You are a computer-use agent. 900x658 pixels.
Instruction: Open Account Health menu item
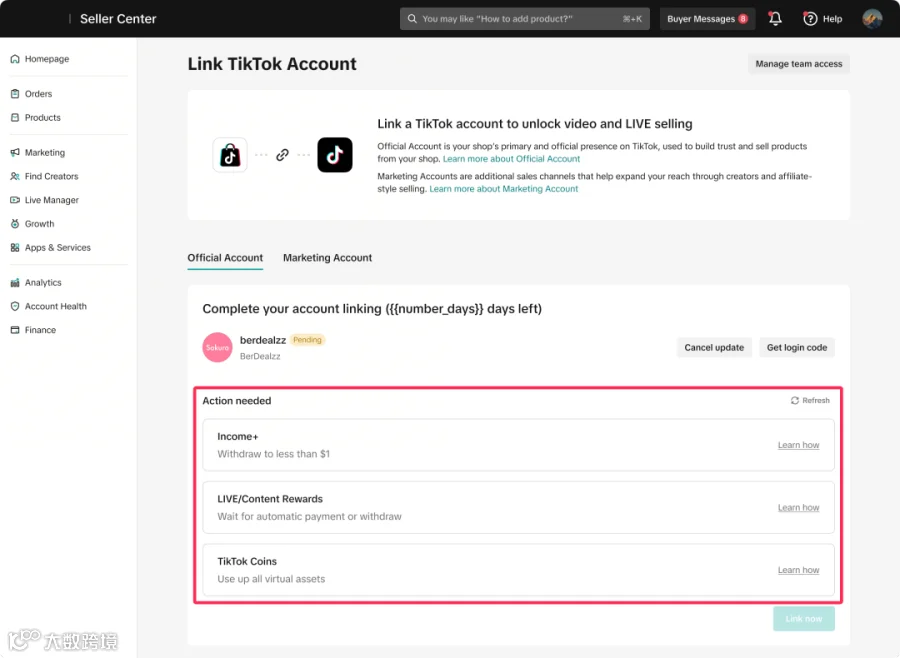[x=56, y=306]
